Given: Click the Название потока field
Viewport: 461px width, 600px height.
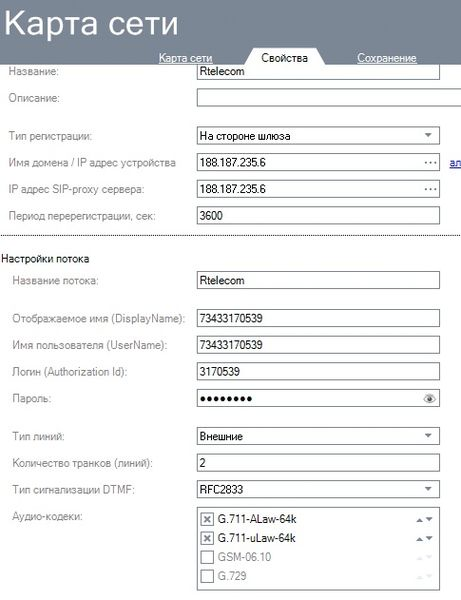Looking at the screenshot, I should (318, 280).
